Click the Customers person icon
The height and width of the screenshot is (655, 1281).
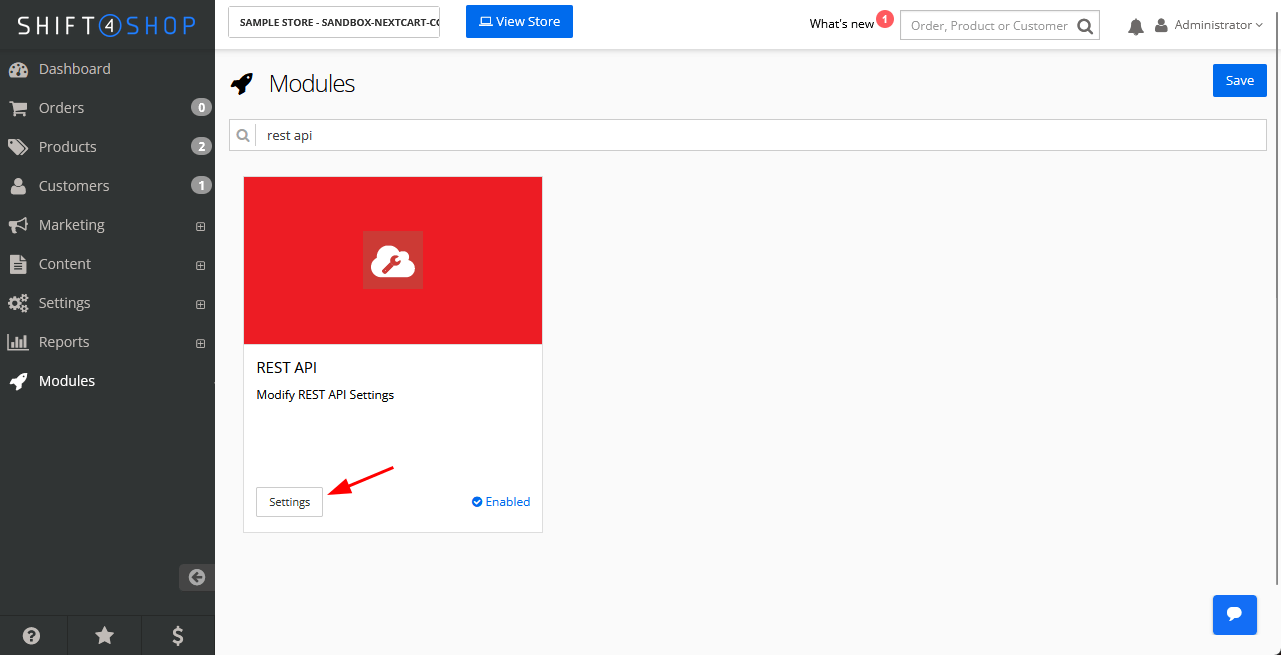18,186
